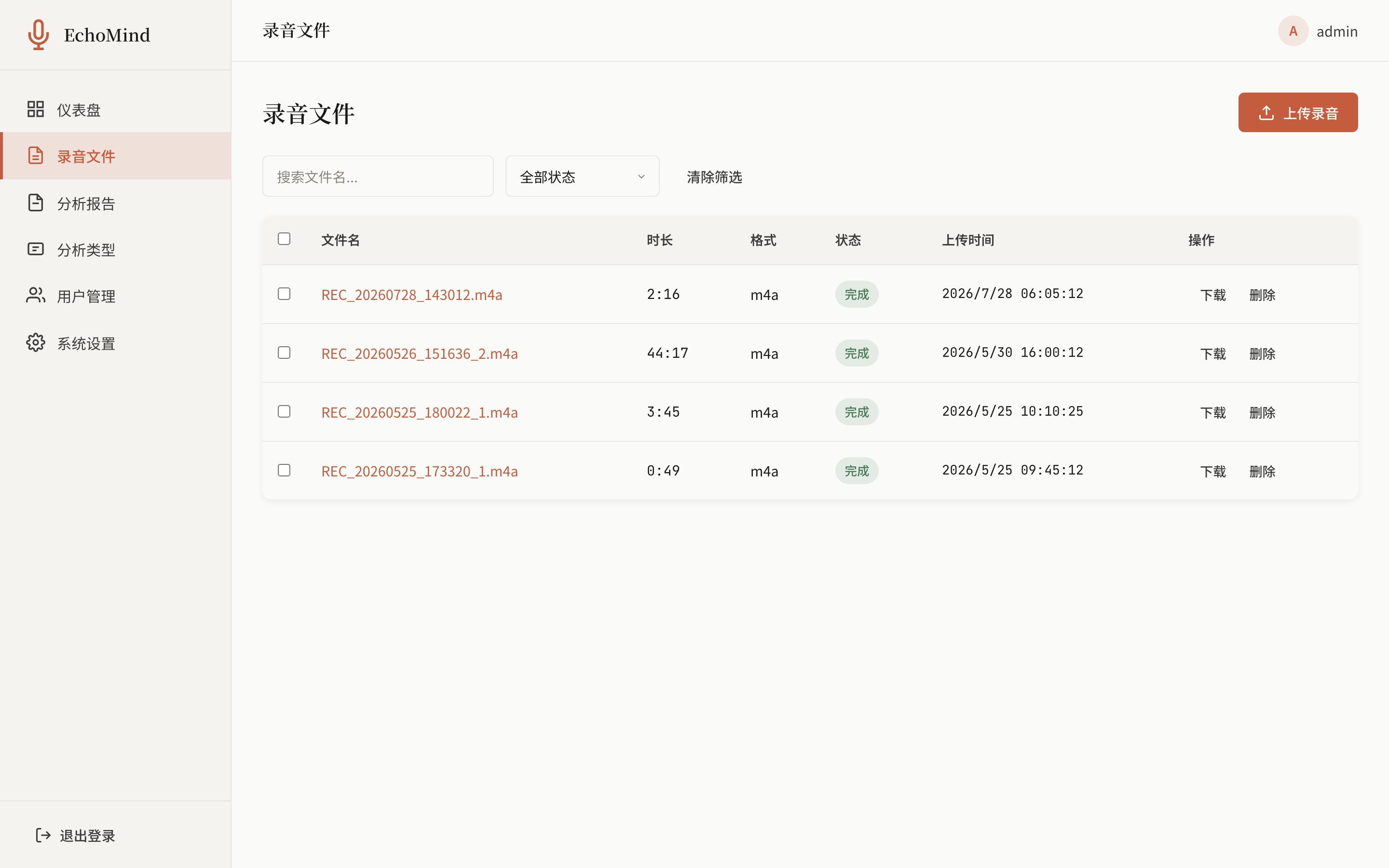Click 清除筛选 to reset filters
The height and width of the screenshot is (868, 1389).
[714, 177]
